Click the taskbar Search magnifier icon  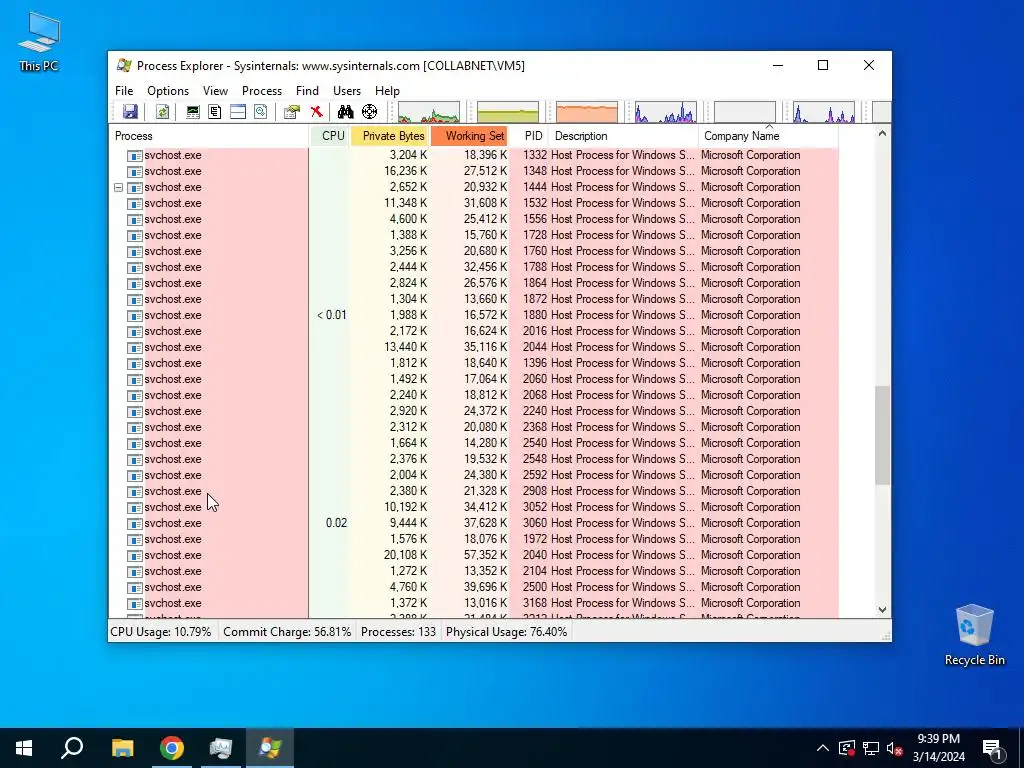click(x=72, y=748)
